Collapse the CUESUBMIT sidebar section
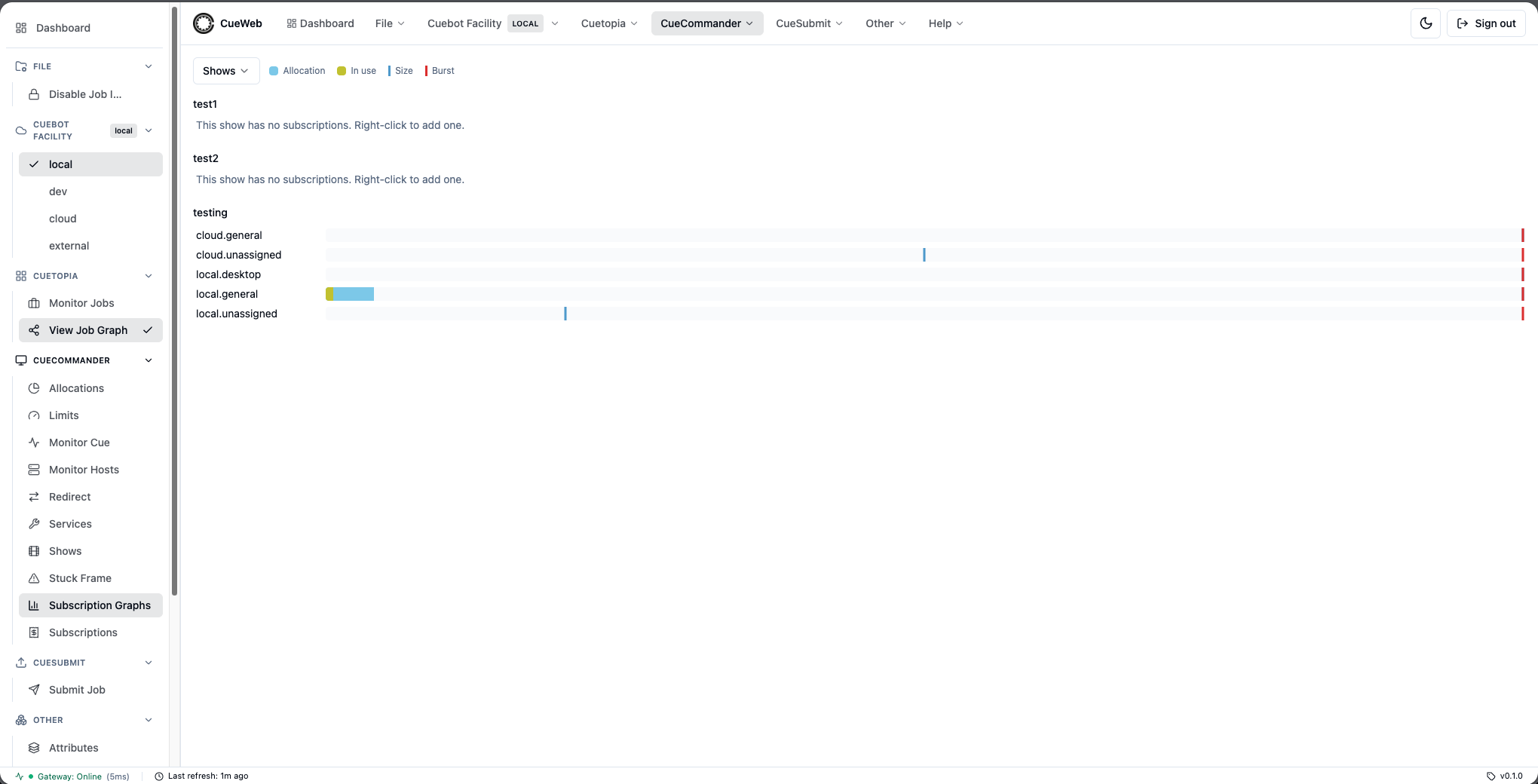This screenshot has width=1538, height=784. point(149,663)
